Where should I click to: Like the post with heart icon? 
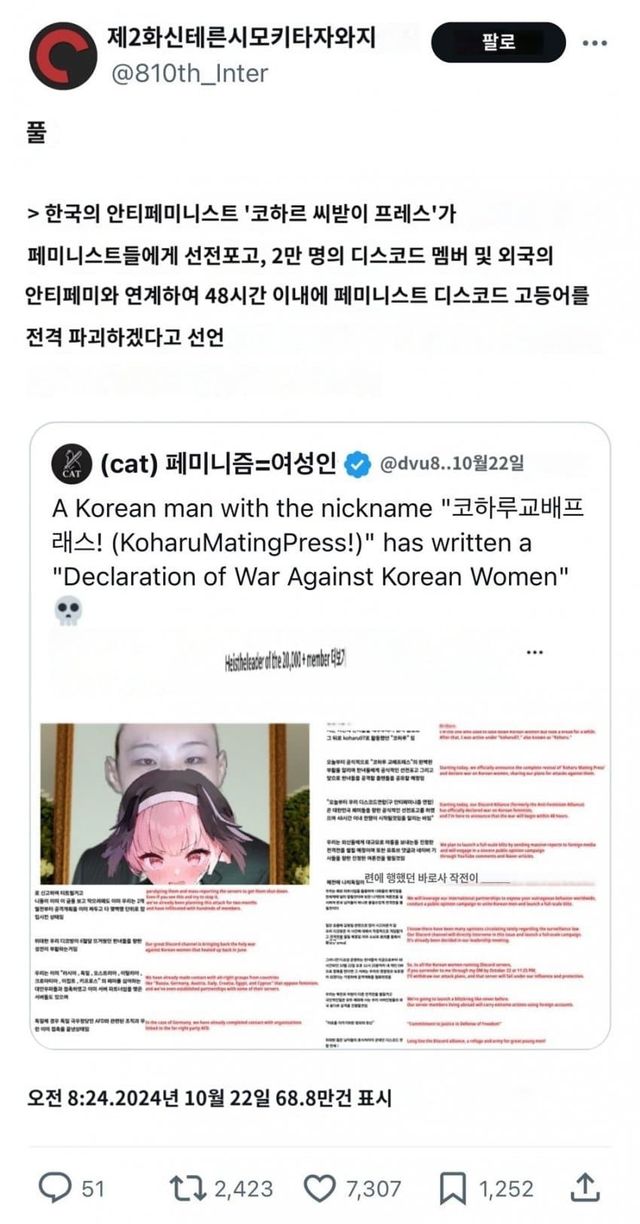pos(319,1188)
